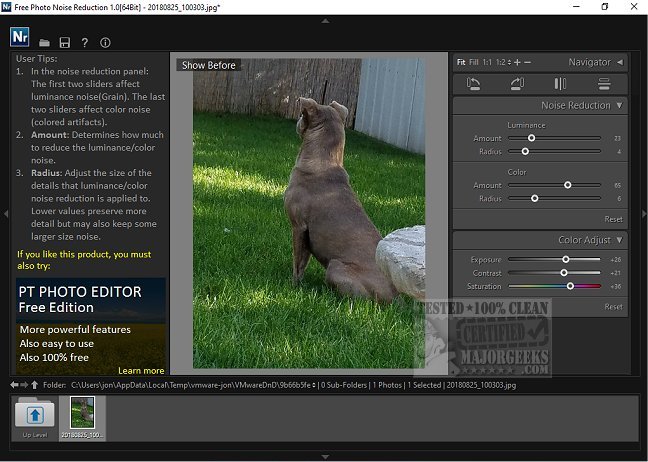
Task: Rotate the image clockwise
Action: (517, 84)
